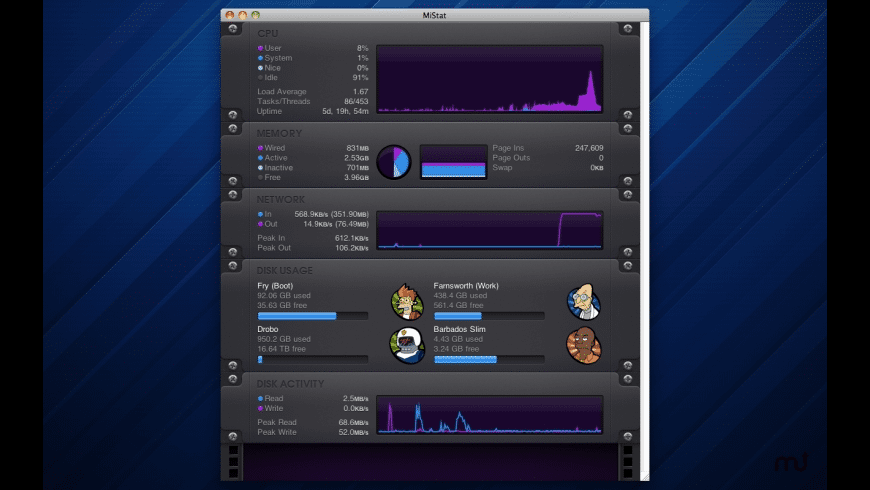Click the Drobo usage bar
Screen dimensions: 870x490
pyautogui.click(x=312, y=359)
